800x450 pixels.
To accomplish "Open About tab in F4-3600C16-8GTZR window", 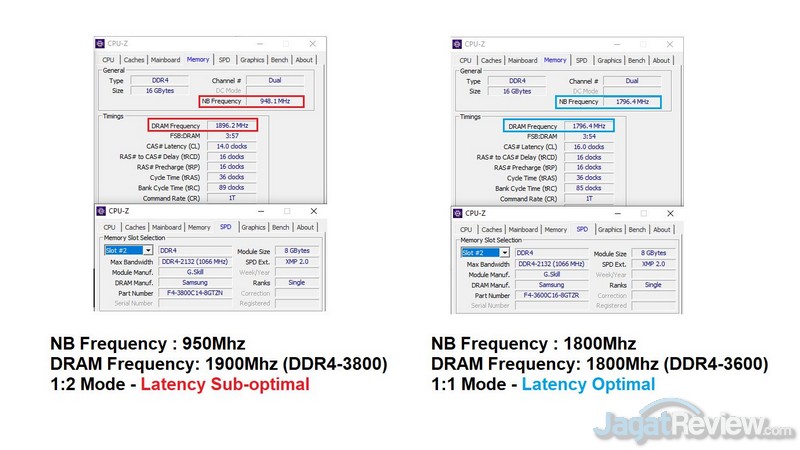I will point(662,230).
